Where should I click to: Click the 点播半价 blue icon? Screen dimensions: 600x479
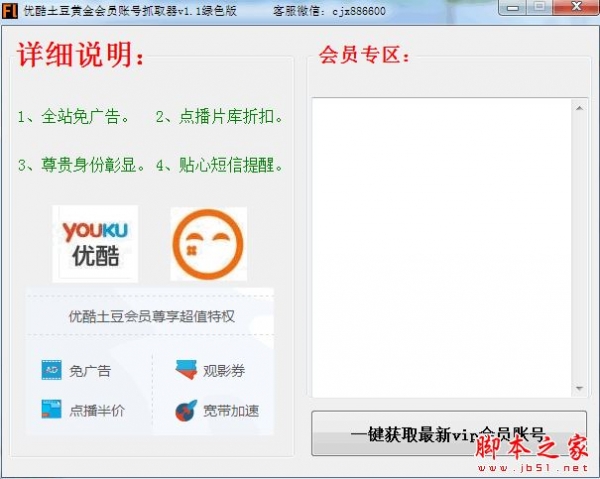pyautogui.click(x=51, y=409)
